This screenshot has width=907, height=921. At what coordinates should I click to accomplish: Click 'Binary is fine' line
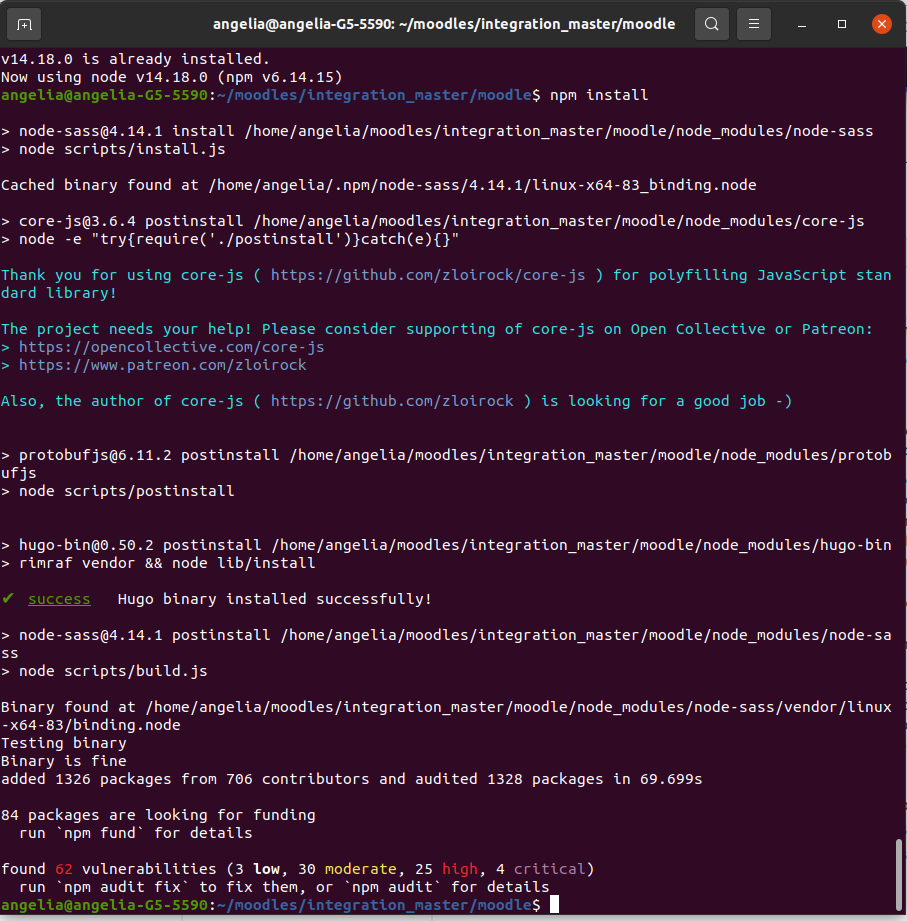(x=63, y=761)
